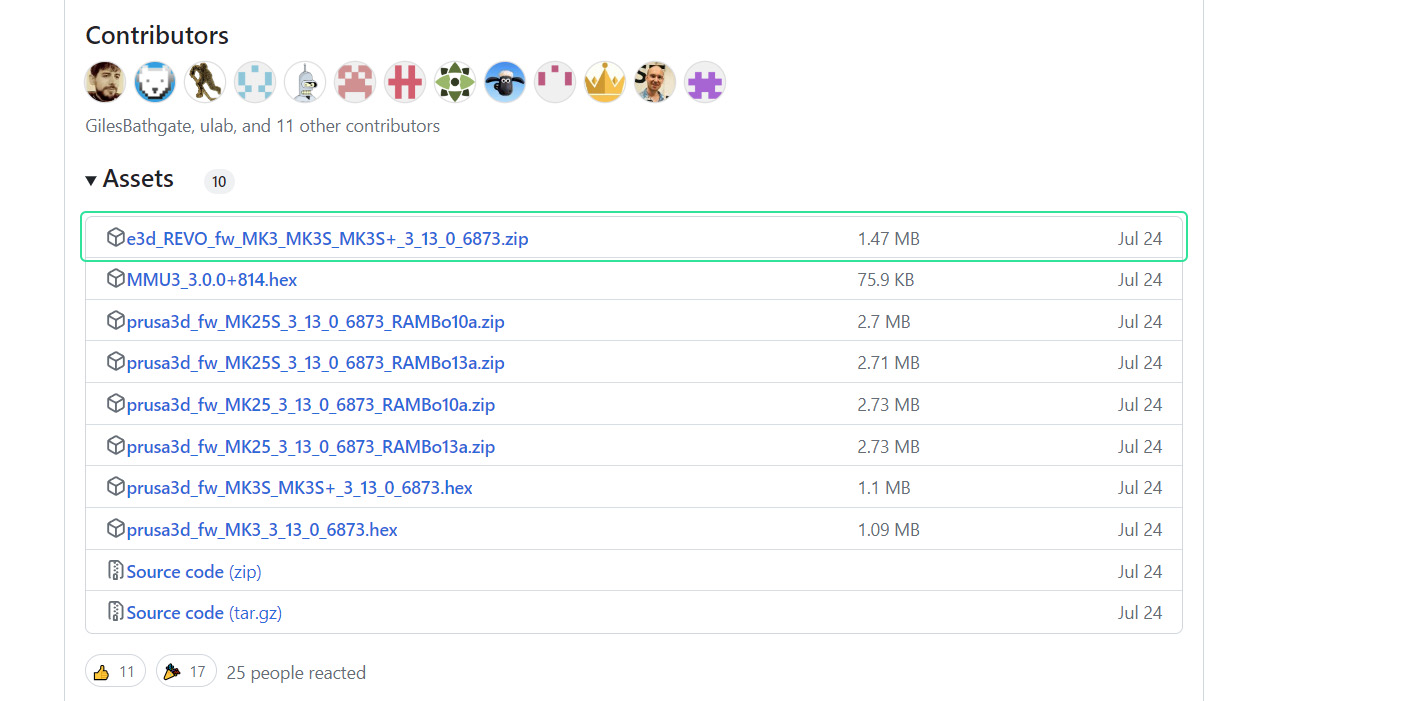
Task: Click the golden crown contributor avatar
Action: [x=605, y=82]
